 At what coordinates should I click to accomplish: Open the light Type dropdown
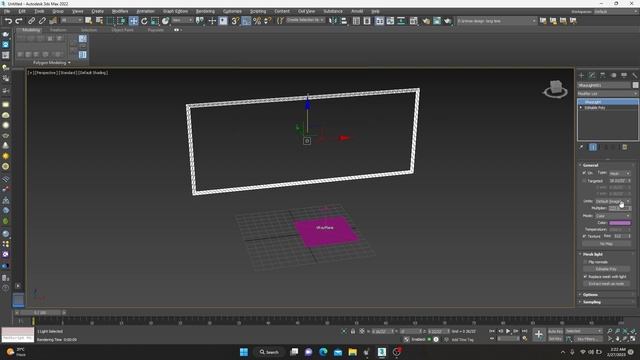(x=620, y=173)
